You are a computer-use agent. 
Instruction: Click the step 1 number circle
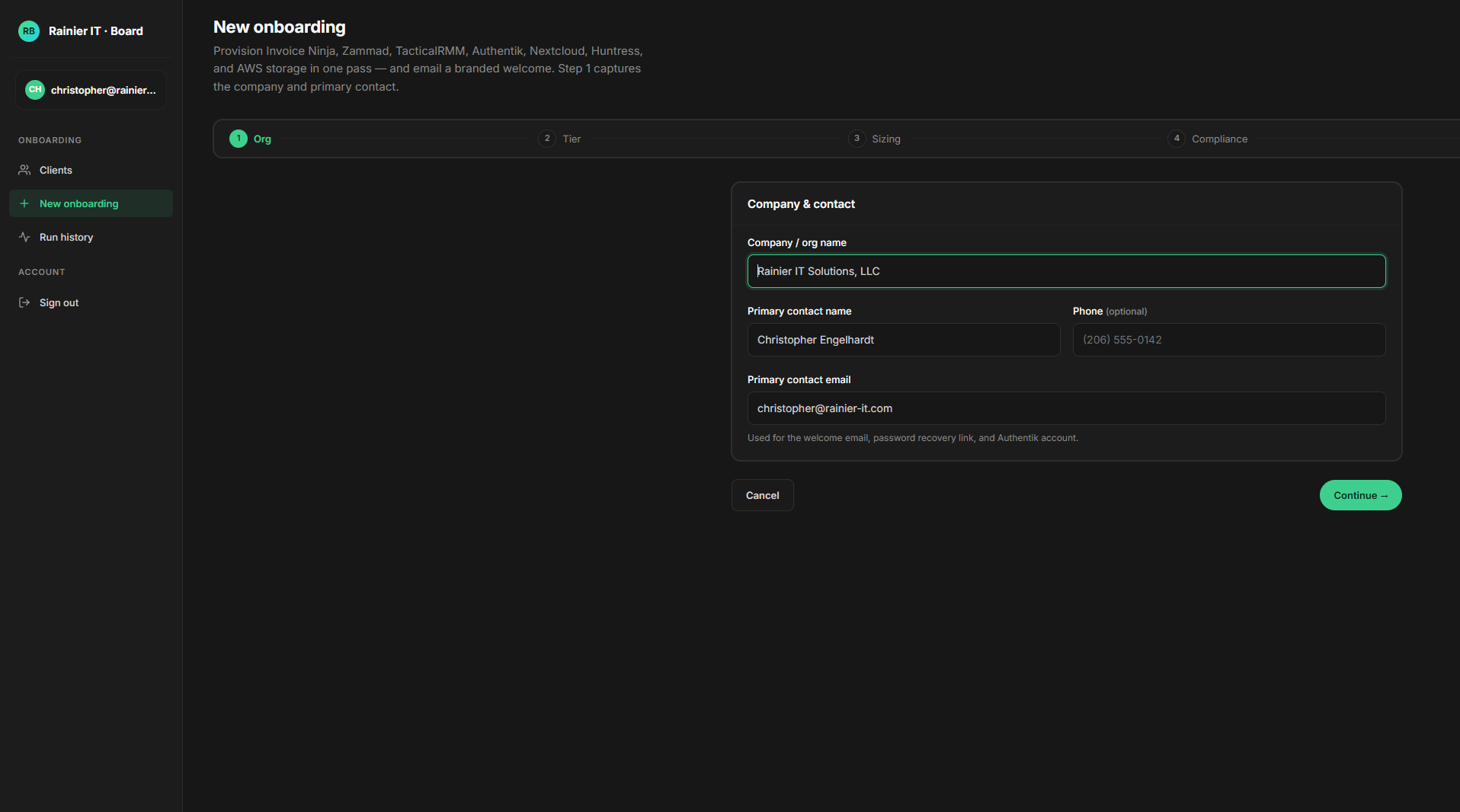(x=239, y=139)
